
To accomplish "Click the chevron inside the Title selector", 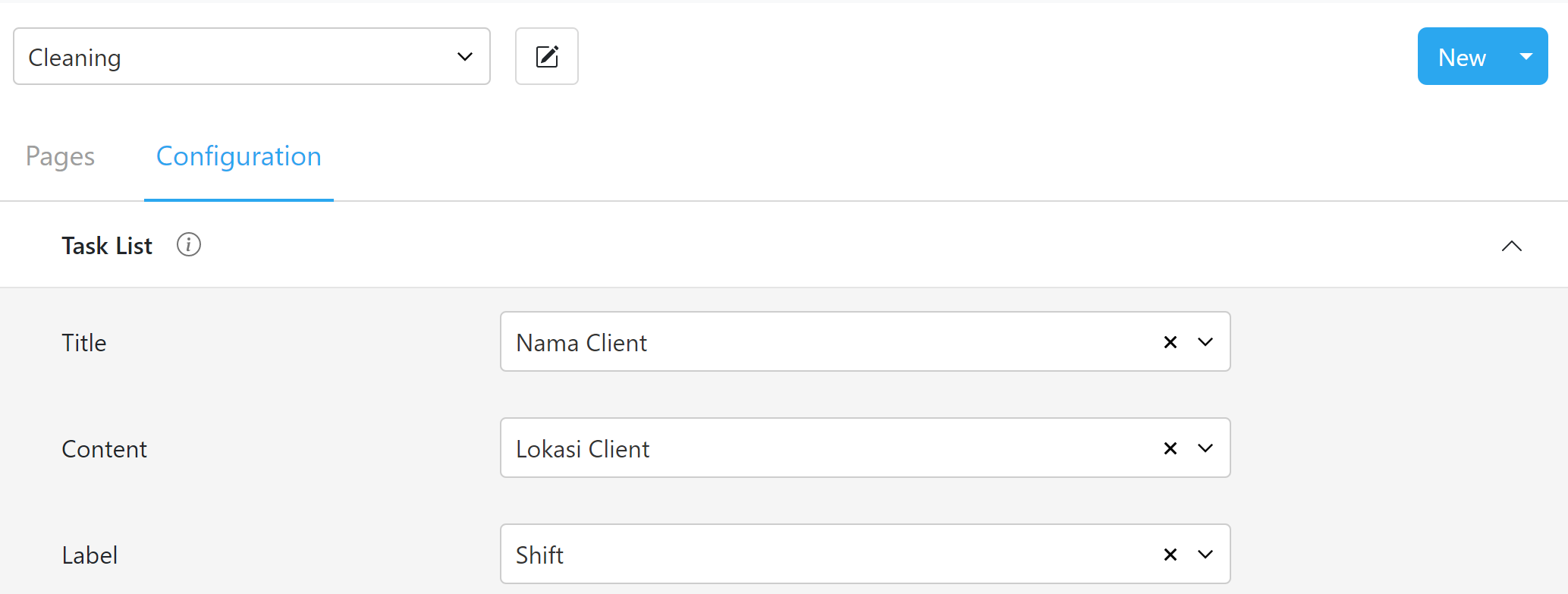I will click(x=1204, y=342).
